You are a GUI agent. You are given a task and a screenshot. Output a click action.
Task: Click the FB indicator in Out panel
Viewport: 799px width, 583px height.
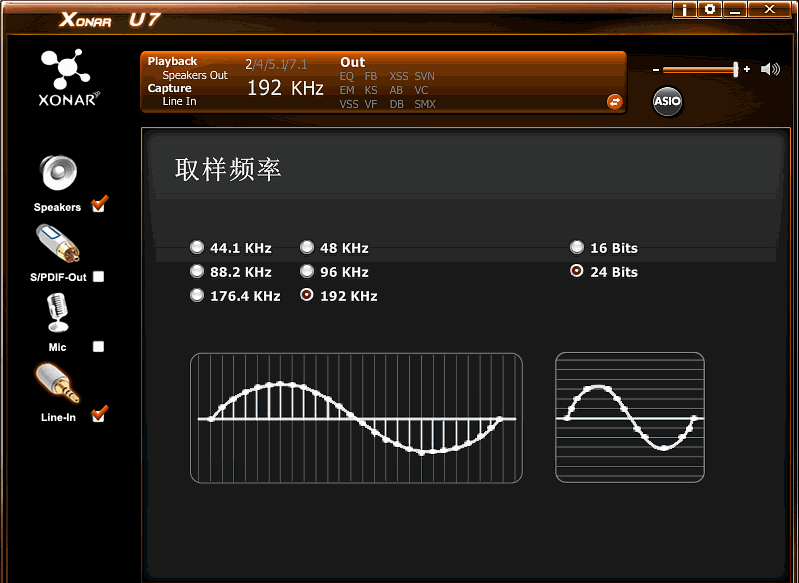coord(370,76)
